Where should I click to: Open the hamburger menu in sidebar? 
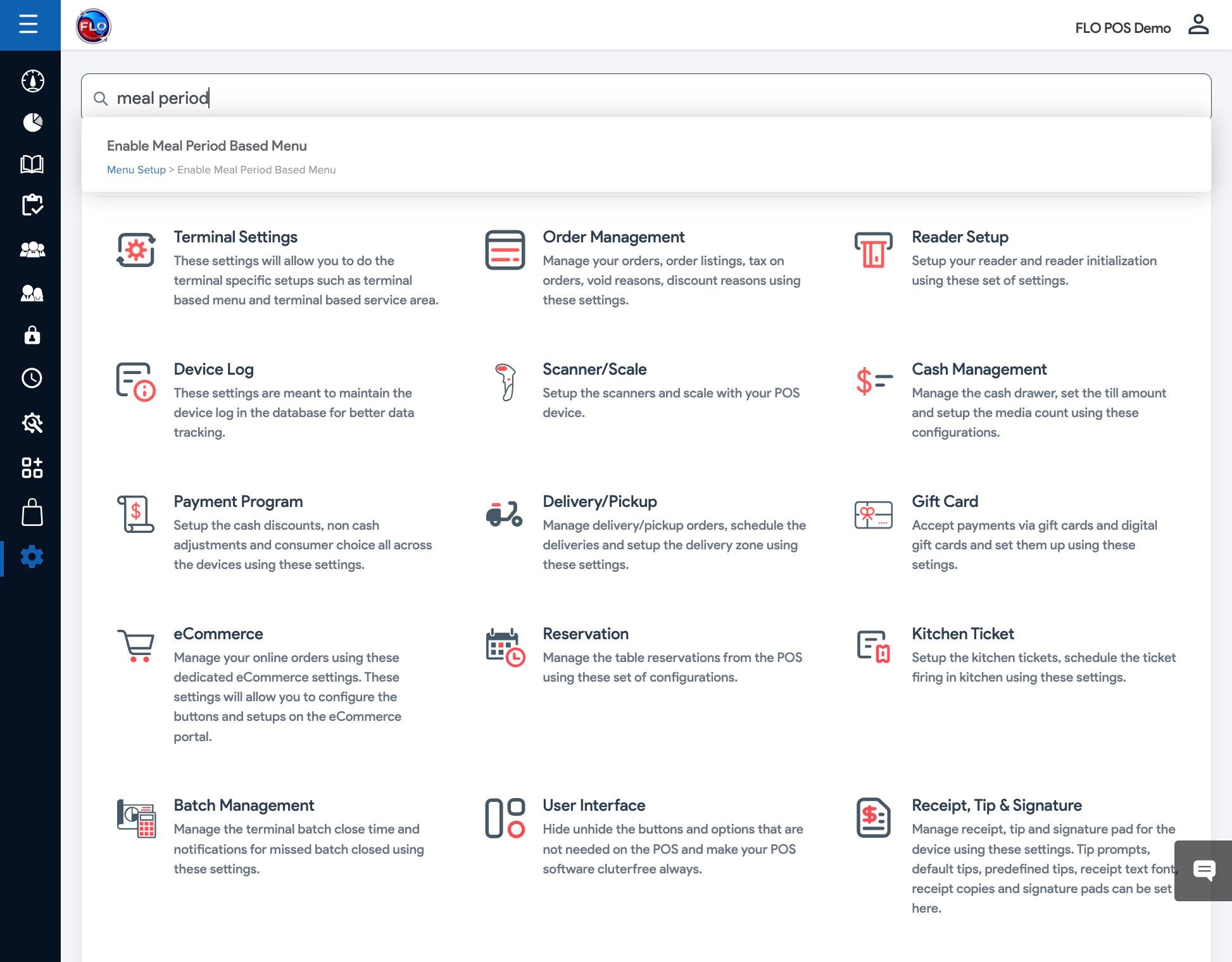[x=28, y=25]
